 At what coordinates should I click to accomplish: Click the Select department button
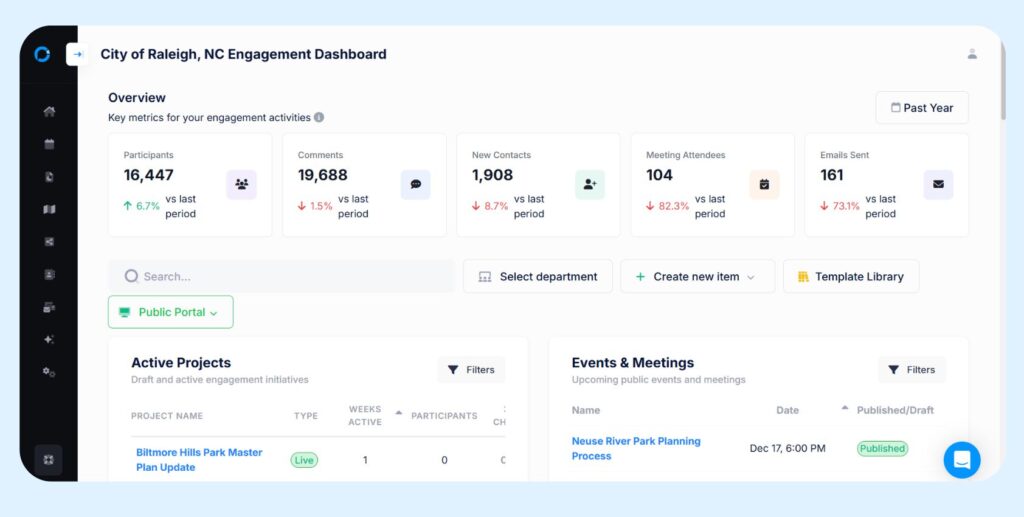point(538,277)
